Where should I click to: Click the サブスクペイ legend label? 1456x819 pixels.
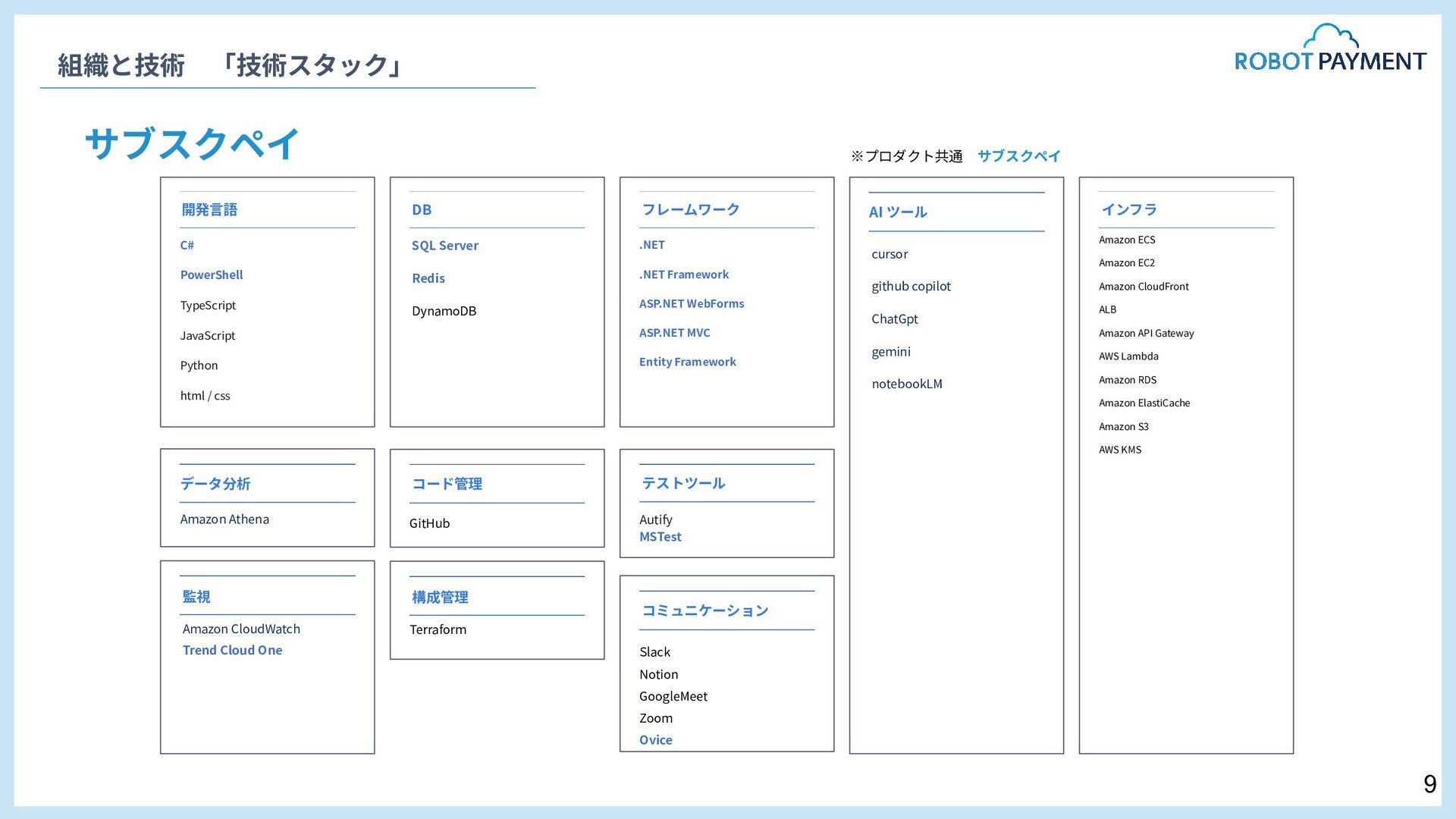tap(1018, 156)
